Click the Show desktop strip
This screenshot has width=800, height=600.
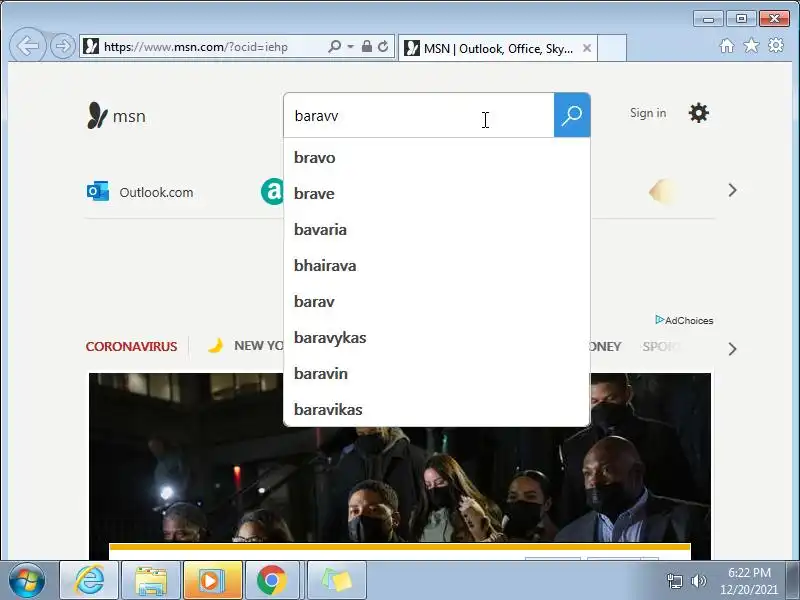pyautogui.click(x=793, y=581)
